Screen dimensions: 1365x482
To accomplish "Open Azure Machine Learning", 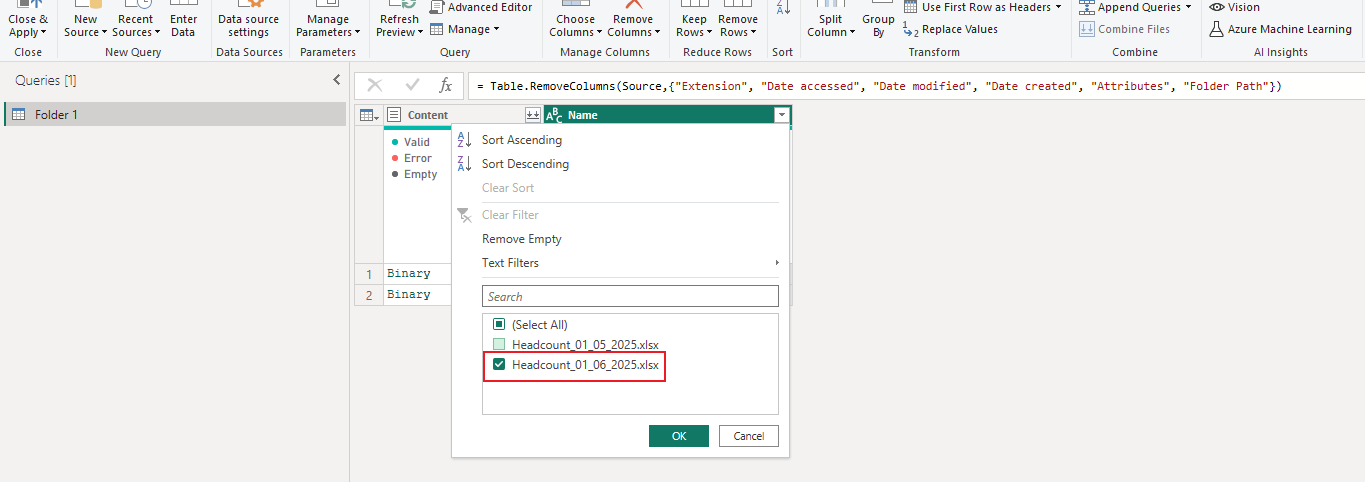I will 1280,29.
